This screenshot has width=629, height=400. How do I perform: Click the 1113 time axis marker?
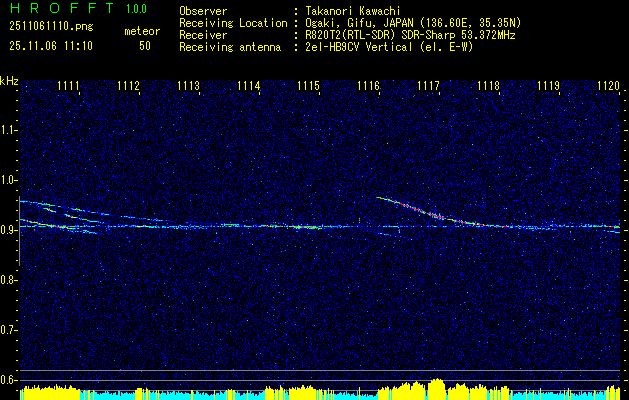(189, 85)
